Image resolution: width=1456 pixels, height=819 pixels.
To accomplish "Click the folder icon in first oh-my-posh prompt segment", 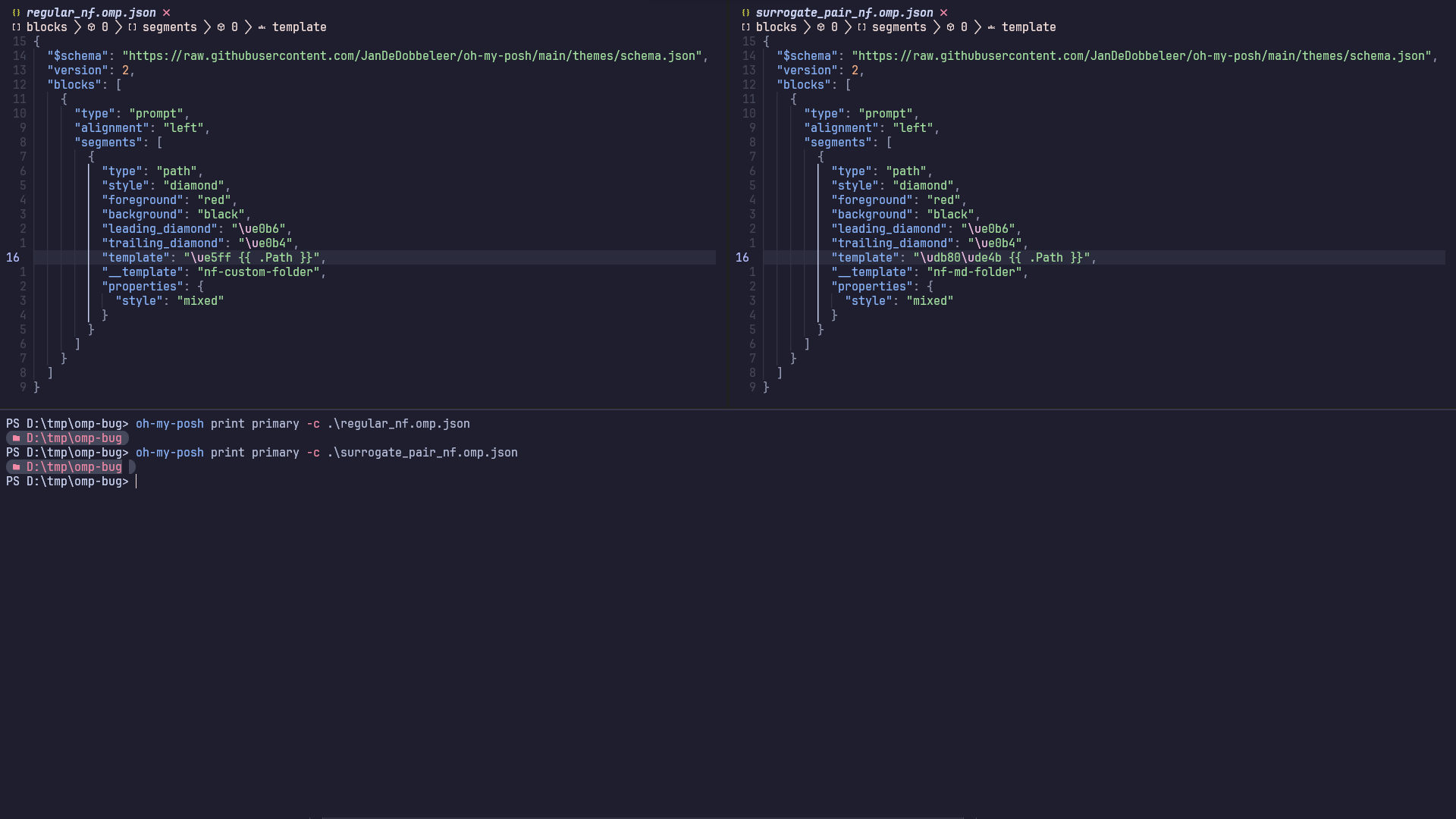I will (16, 438).
